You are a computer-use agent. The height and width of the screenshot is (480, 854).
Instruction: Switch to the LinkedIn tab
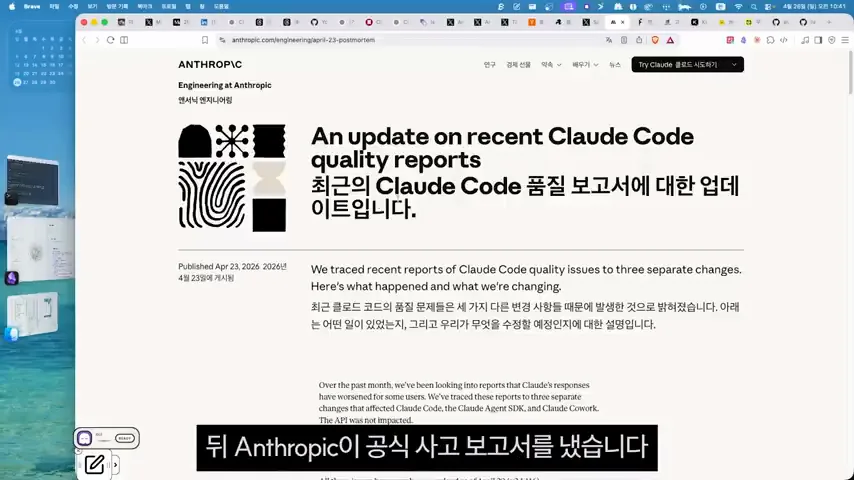point(209,22)
